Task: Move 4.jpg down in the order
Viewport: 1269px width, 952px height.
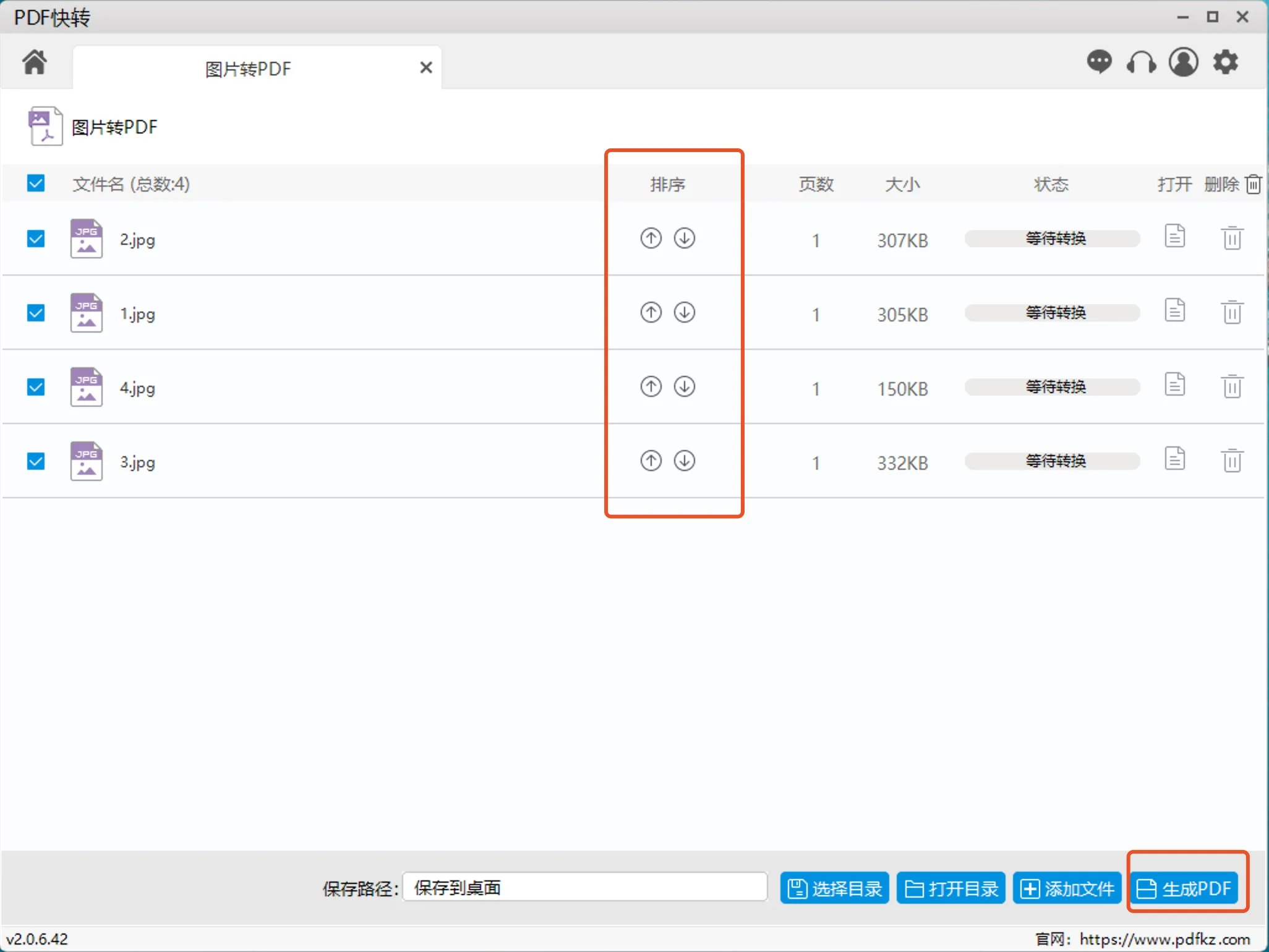Action: coord(684,386)
